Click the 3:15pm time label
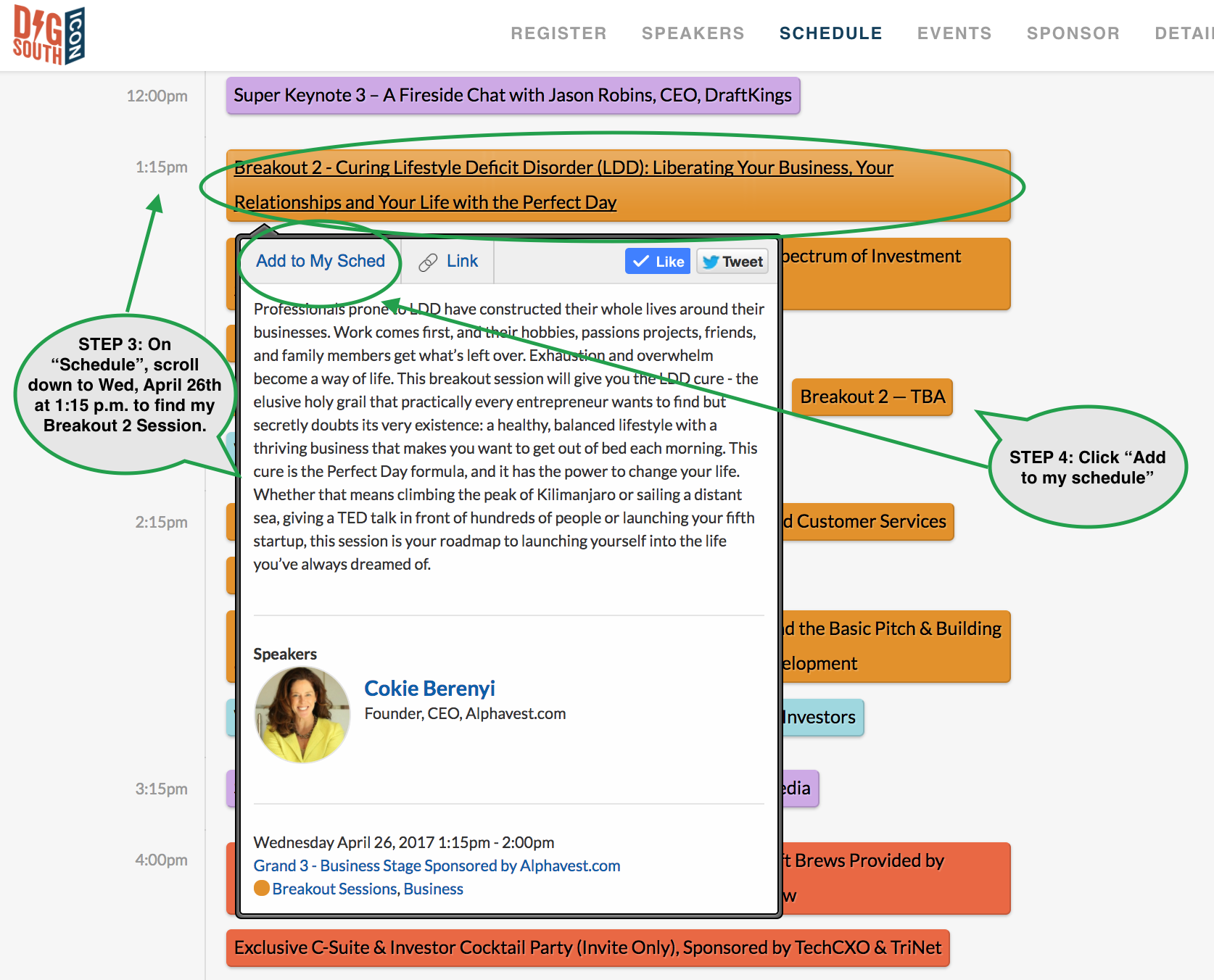This screenshot has height=980, width=1214. tap(161, 789)
